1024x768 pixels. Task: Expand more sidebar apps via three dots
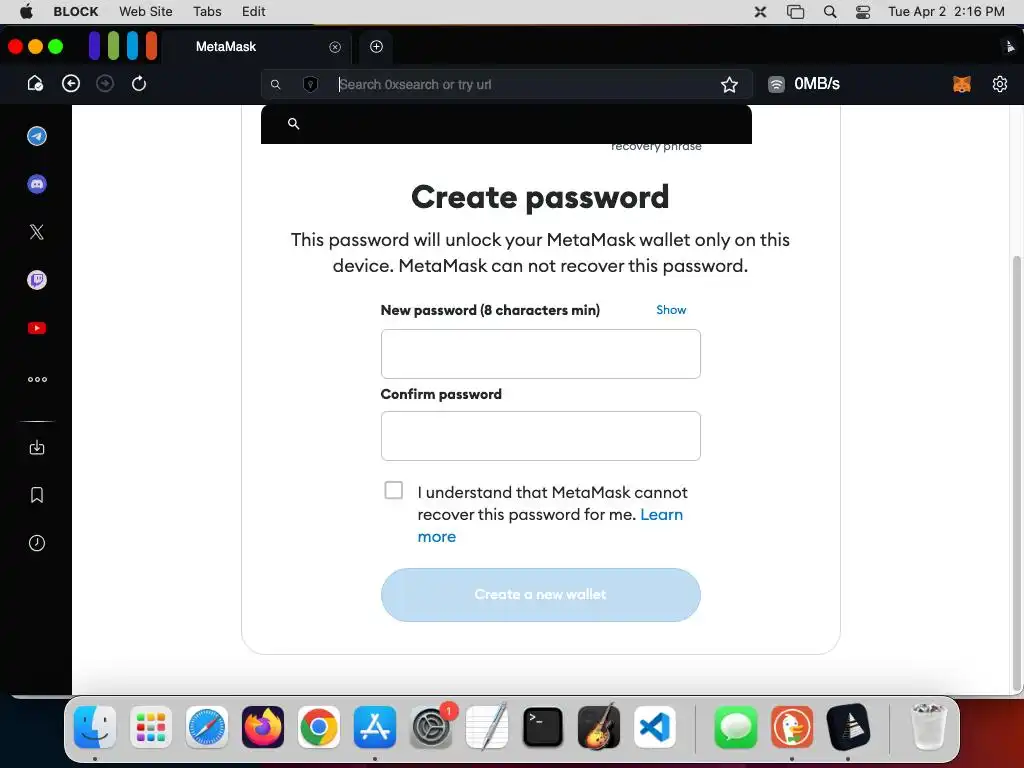(x=37, y=379)
